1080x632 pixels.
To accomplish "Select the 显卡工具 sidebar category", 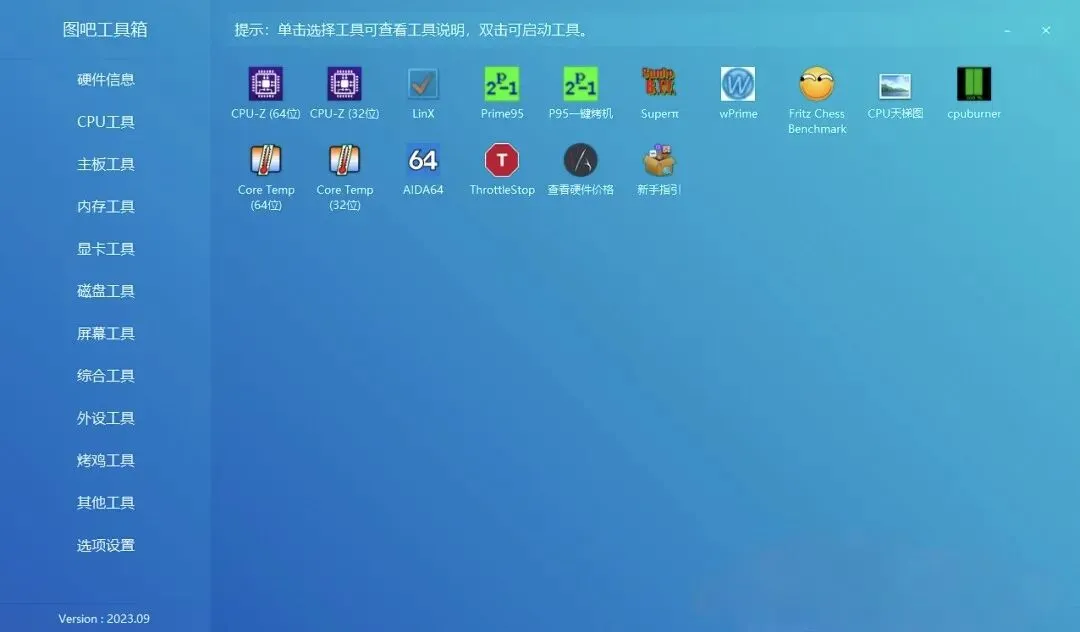I will click(x=105, y=248).
